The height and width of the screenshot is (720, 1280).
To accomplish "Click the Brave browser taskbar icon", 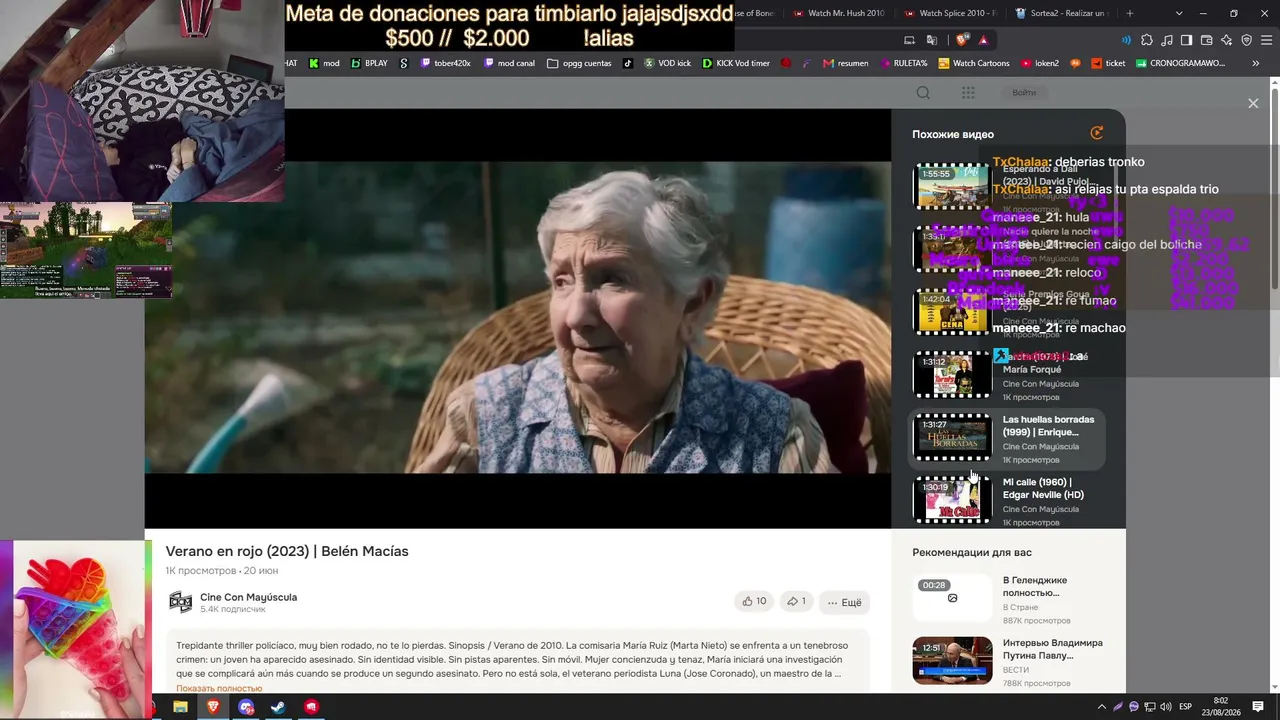I will (213, 707).
